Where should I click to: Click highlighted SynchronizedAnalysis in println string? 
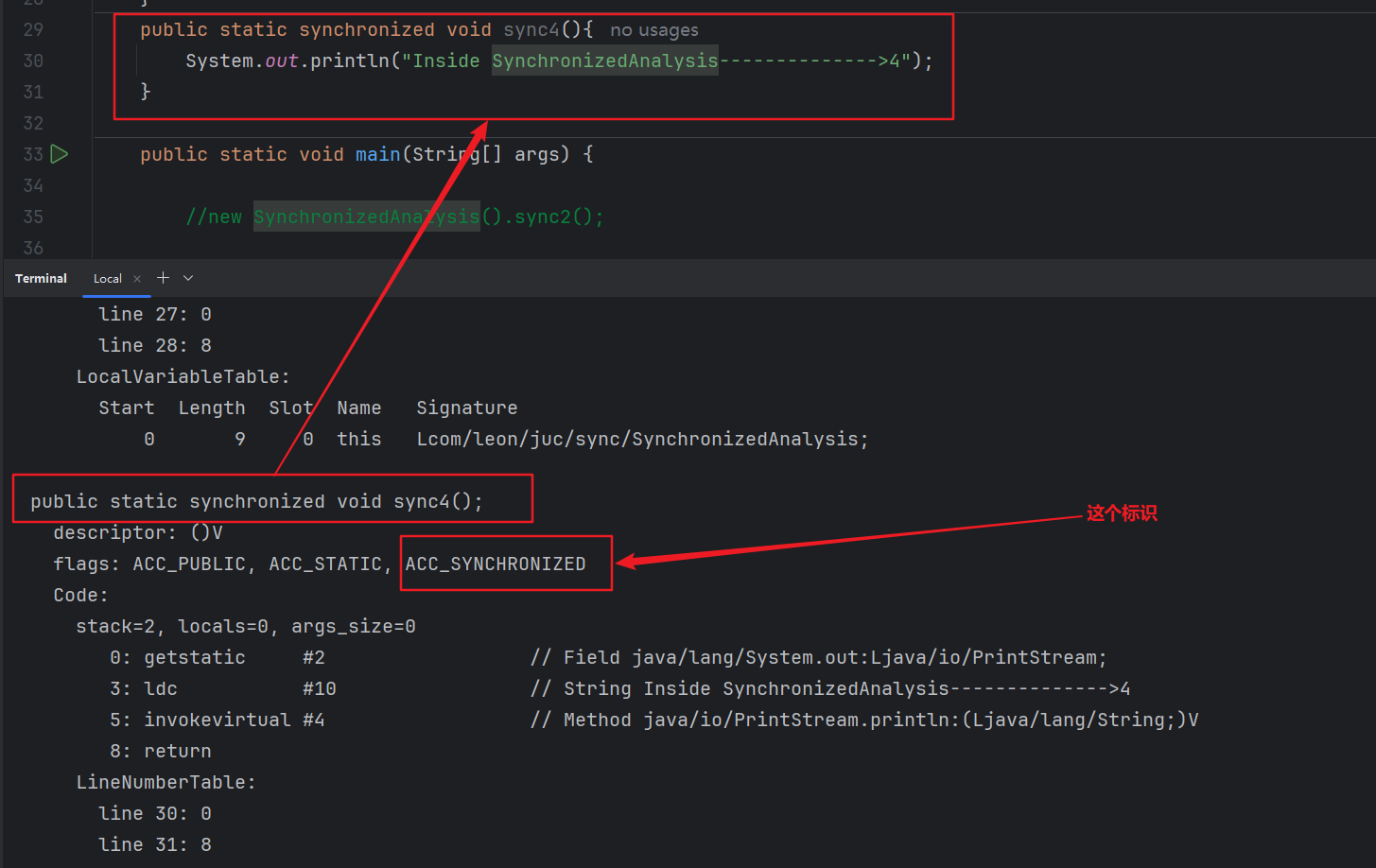click(604, 61)
